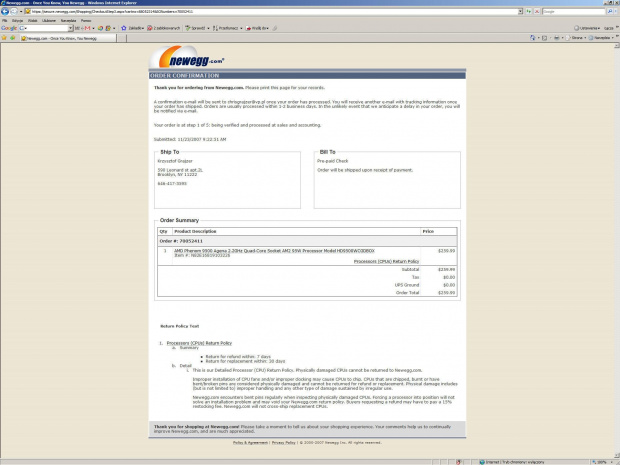Open the Privacy Policy footer link
This screenshot has width=620, height=465.
[x=284, y=441]
